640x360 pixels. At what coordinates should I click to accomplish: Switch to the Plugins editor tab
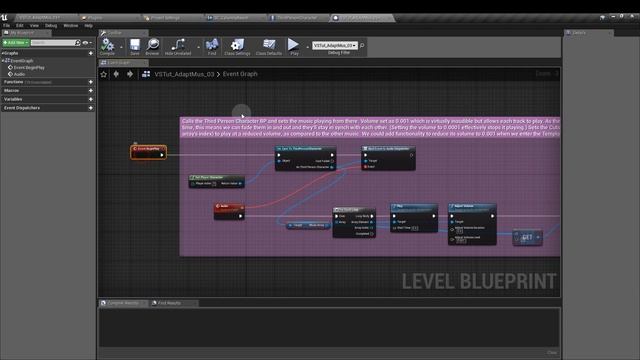coord(109,18)
